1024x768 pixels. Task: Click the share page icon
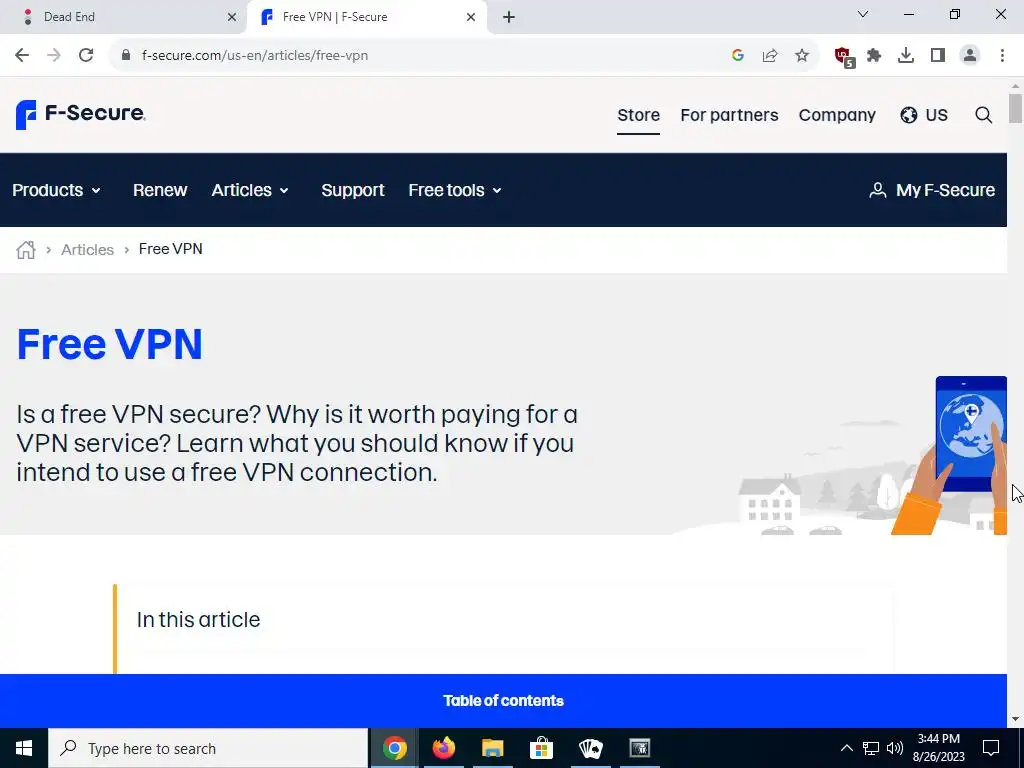[770, 56]
